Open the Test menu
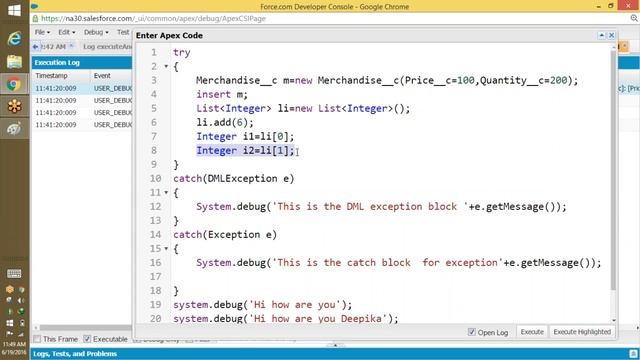The width and height of the screenshot is (640, 360). pos(123,32)
